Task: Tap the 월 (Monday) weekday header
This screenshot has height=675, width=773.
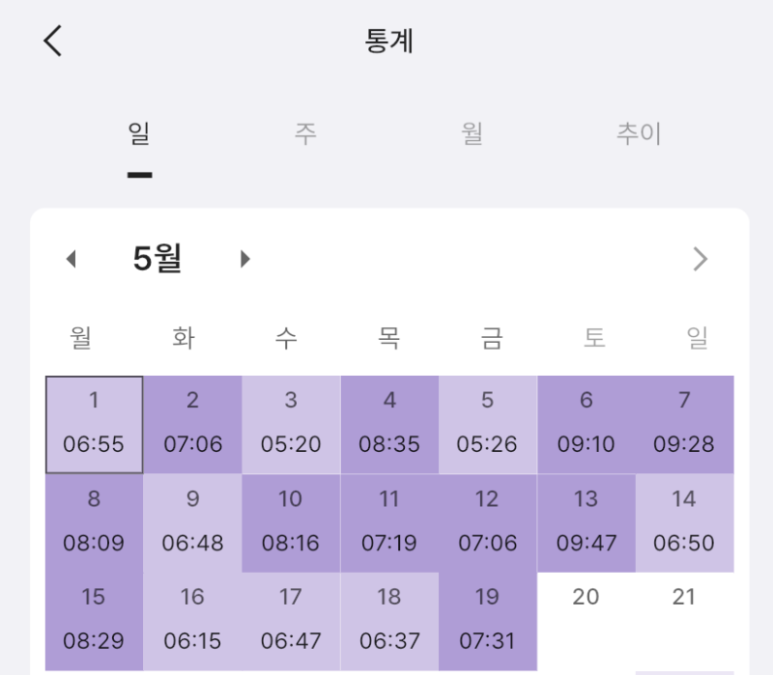Action: point(81,338)
